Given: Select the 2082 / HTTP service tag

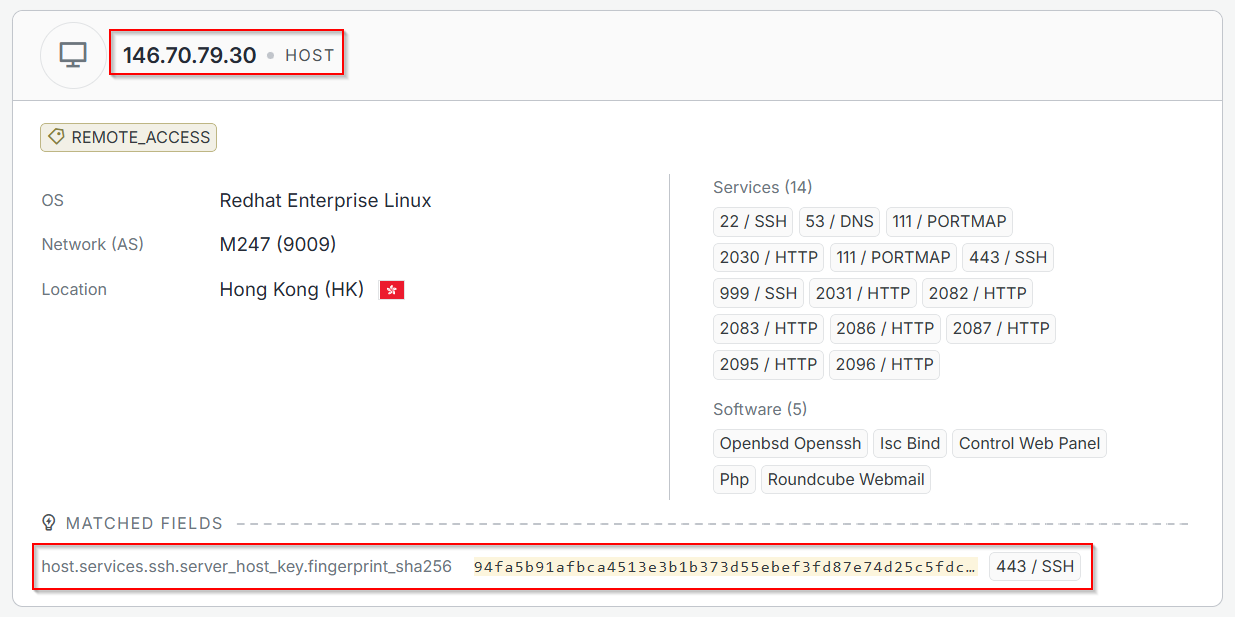Looking at the screenshot, I should point(977,293).
